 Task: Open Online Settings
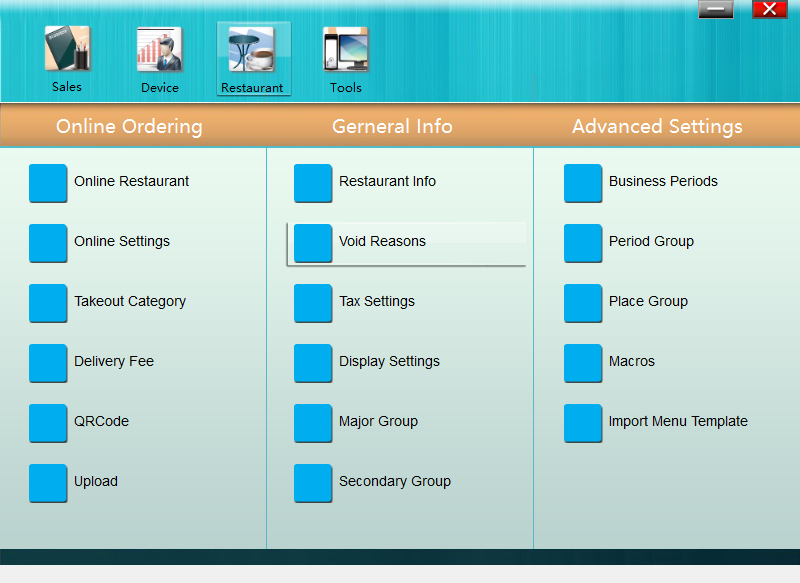pos(122,241)
